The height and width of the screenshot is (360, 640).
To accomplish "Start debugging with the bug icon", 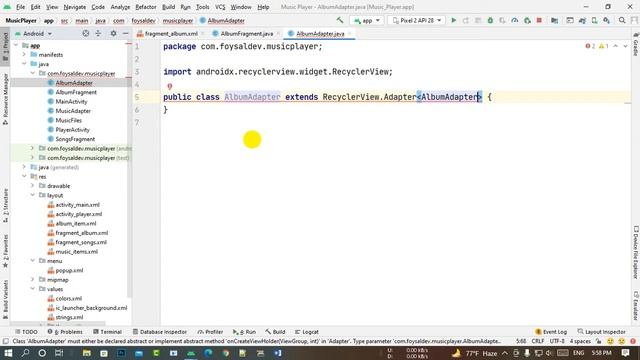I will [490, 20].
